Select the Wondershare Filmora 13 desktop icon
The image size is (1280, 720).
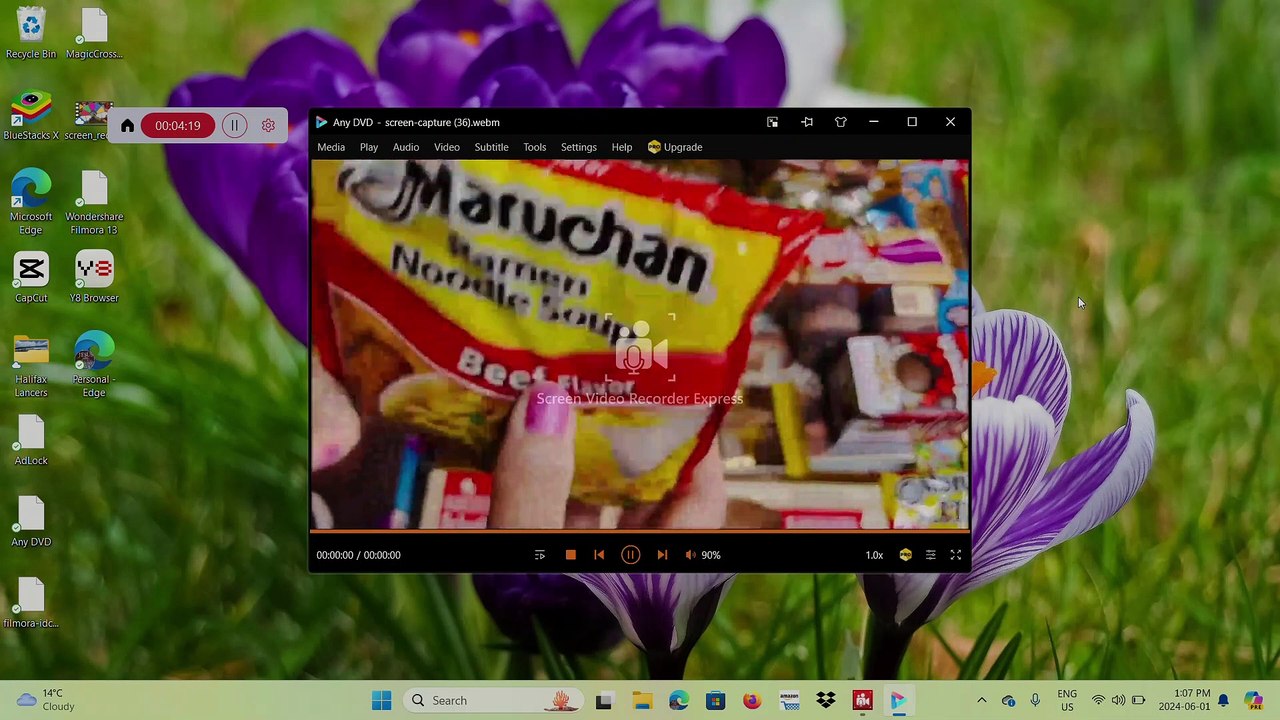94,203
